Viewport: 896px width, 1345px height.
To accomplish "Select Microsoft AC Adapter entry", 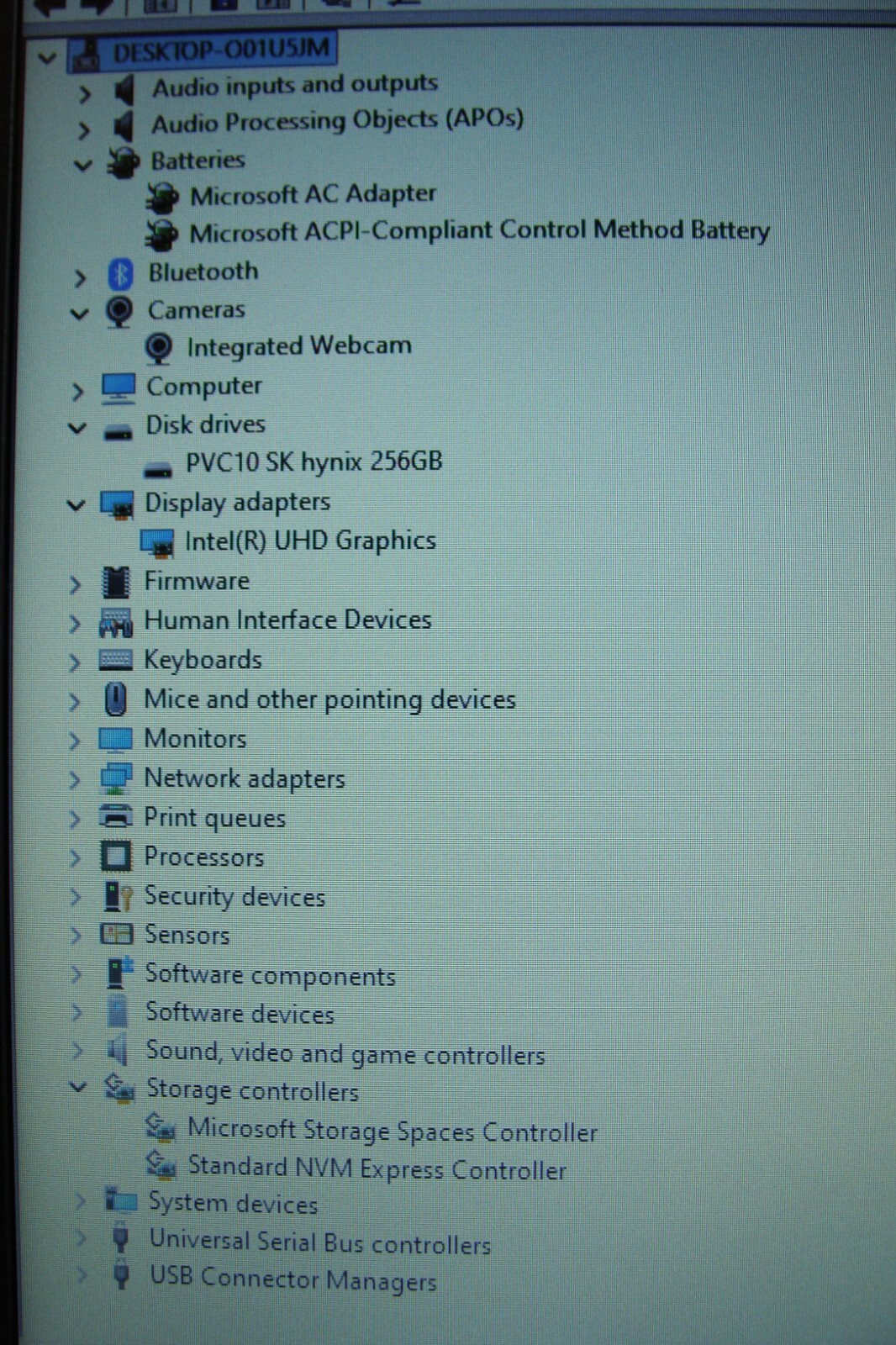I will [x=313, y=194].
